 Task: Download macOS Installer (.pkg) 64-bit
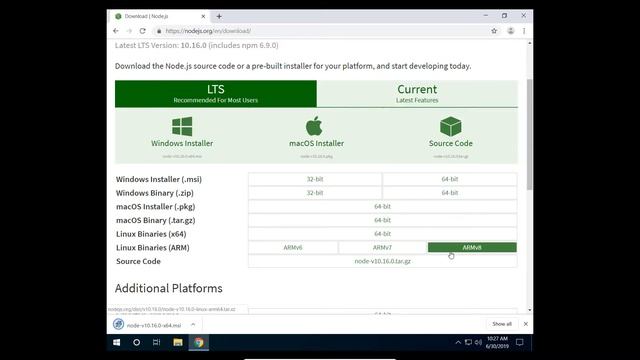tap(382, 207)
